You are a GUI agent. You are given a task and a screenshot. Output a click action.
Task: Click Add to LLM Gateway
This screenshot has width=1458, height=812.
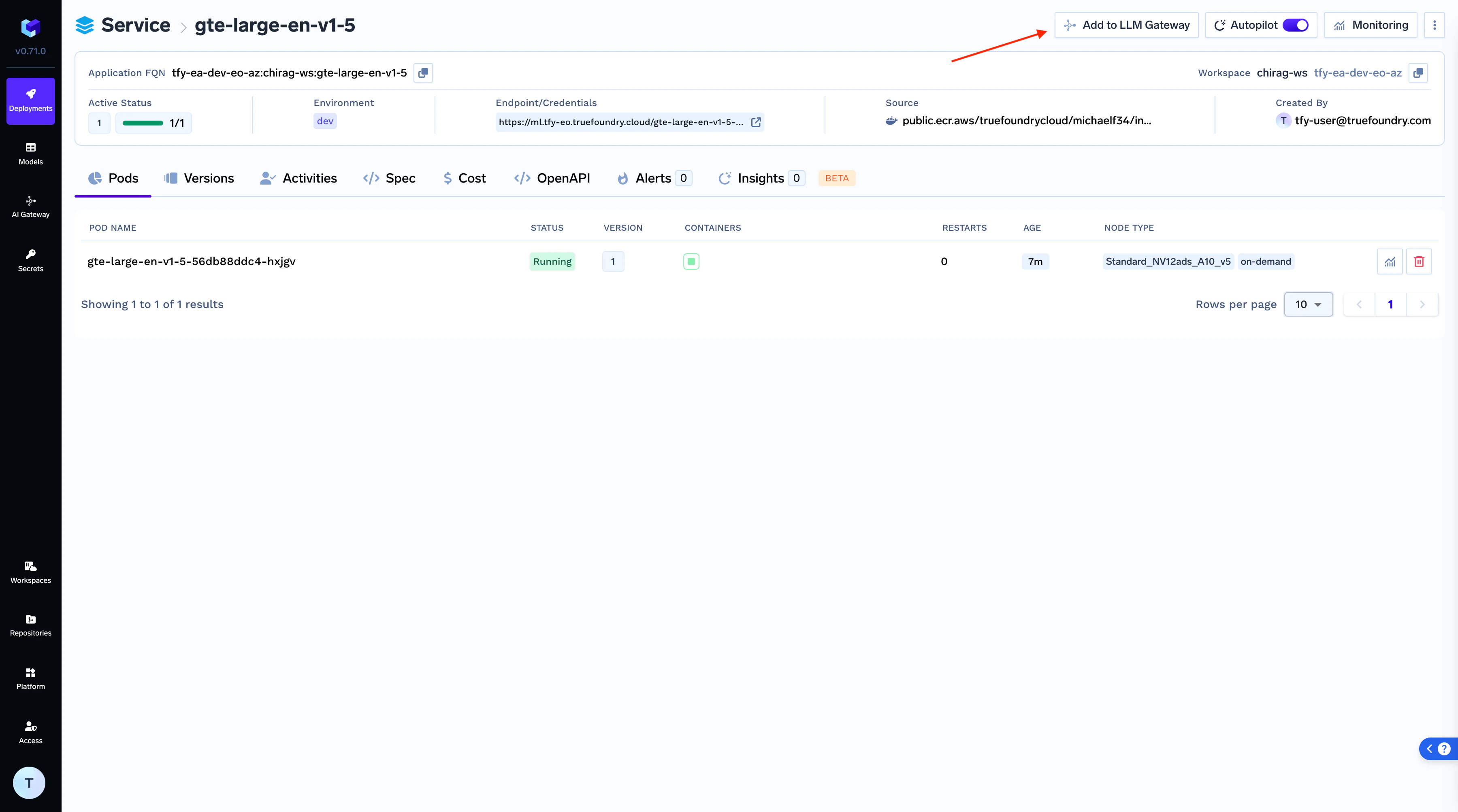pyautogui.click(x=1126, y=24)
